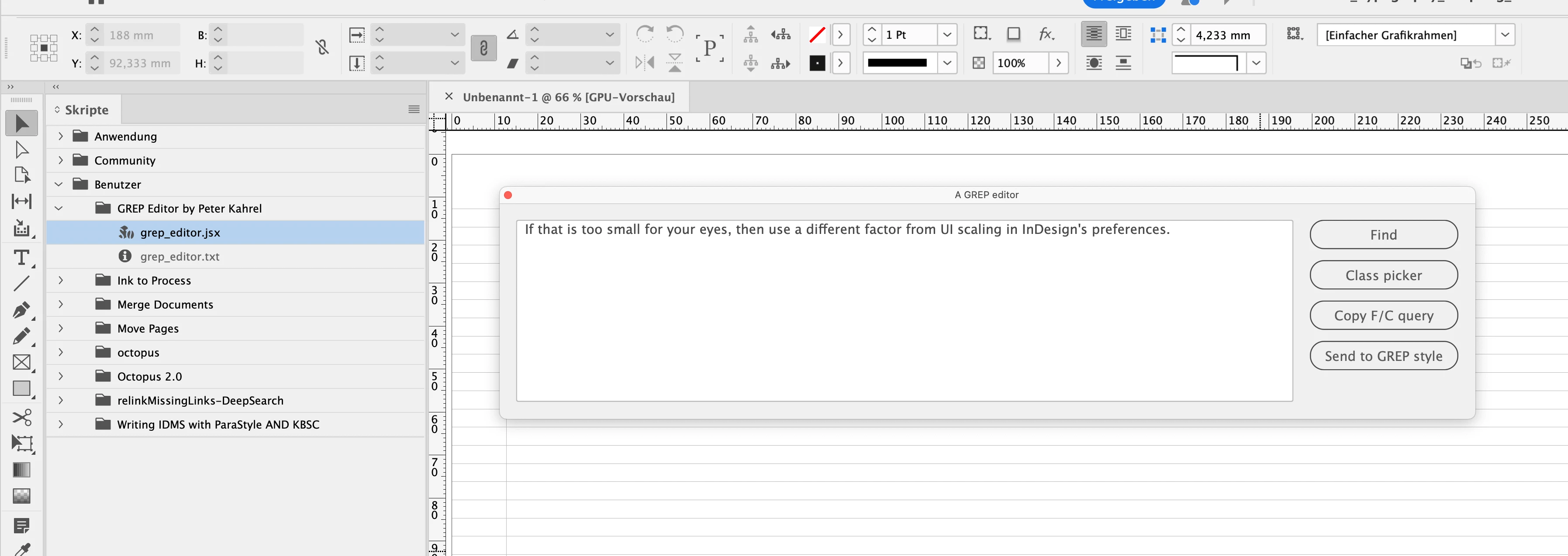Image resolution: width=1568 pixels, height=556 pixels.
Task: Open the Skripte panel flyout menu
Action: pos(414,110)
